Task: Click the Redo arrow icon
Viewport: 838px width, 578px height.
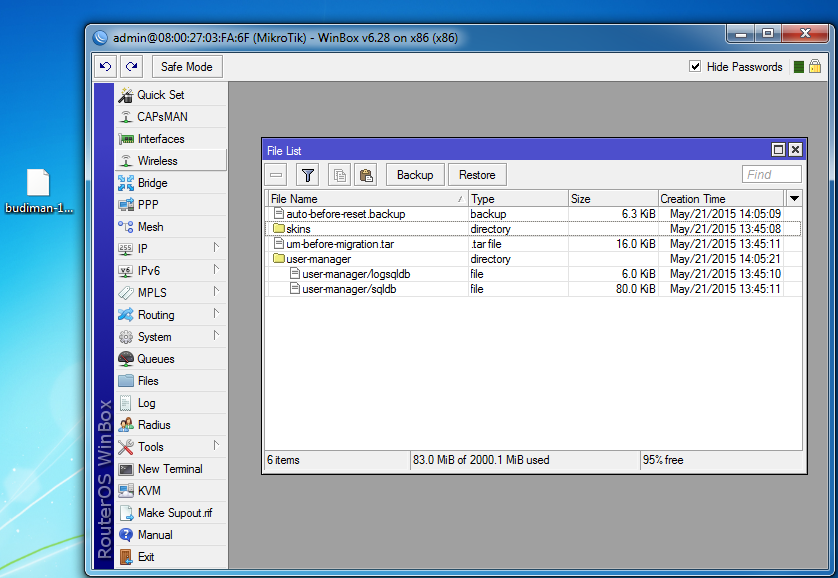Action: coord(131,67)
